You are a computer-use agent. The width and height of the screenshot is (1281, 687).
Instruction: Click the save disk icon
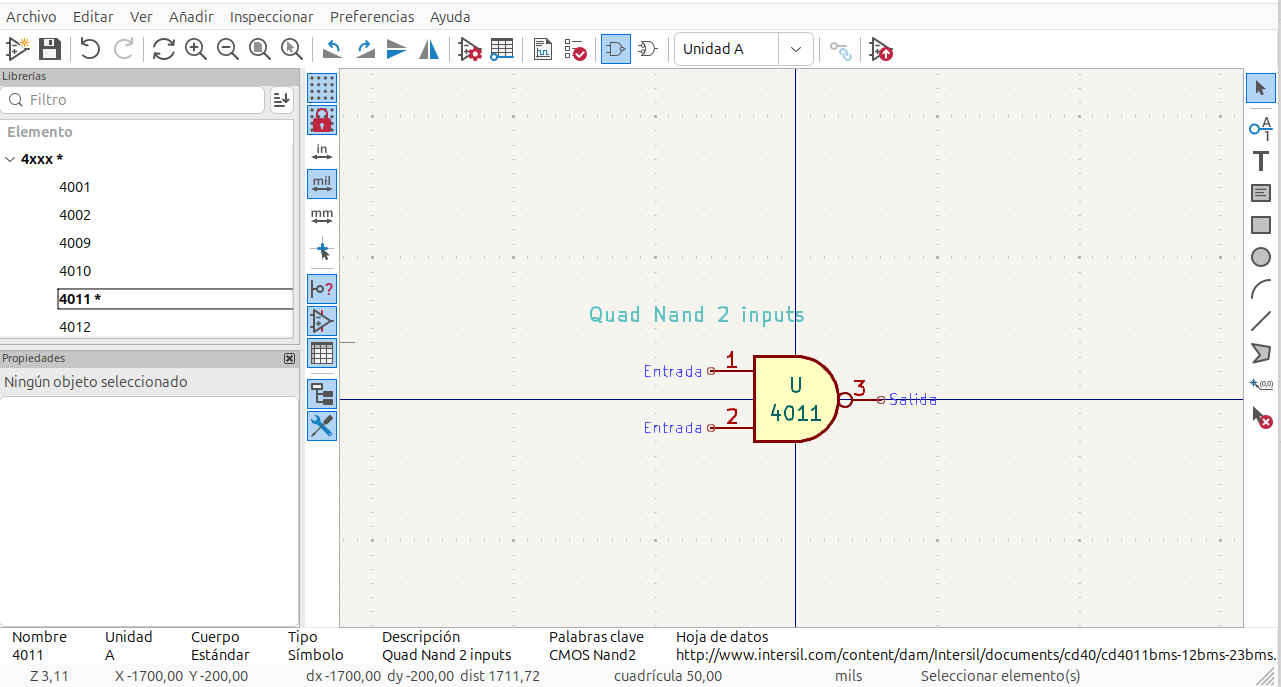pyautogui.click(x=50, y=49)
